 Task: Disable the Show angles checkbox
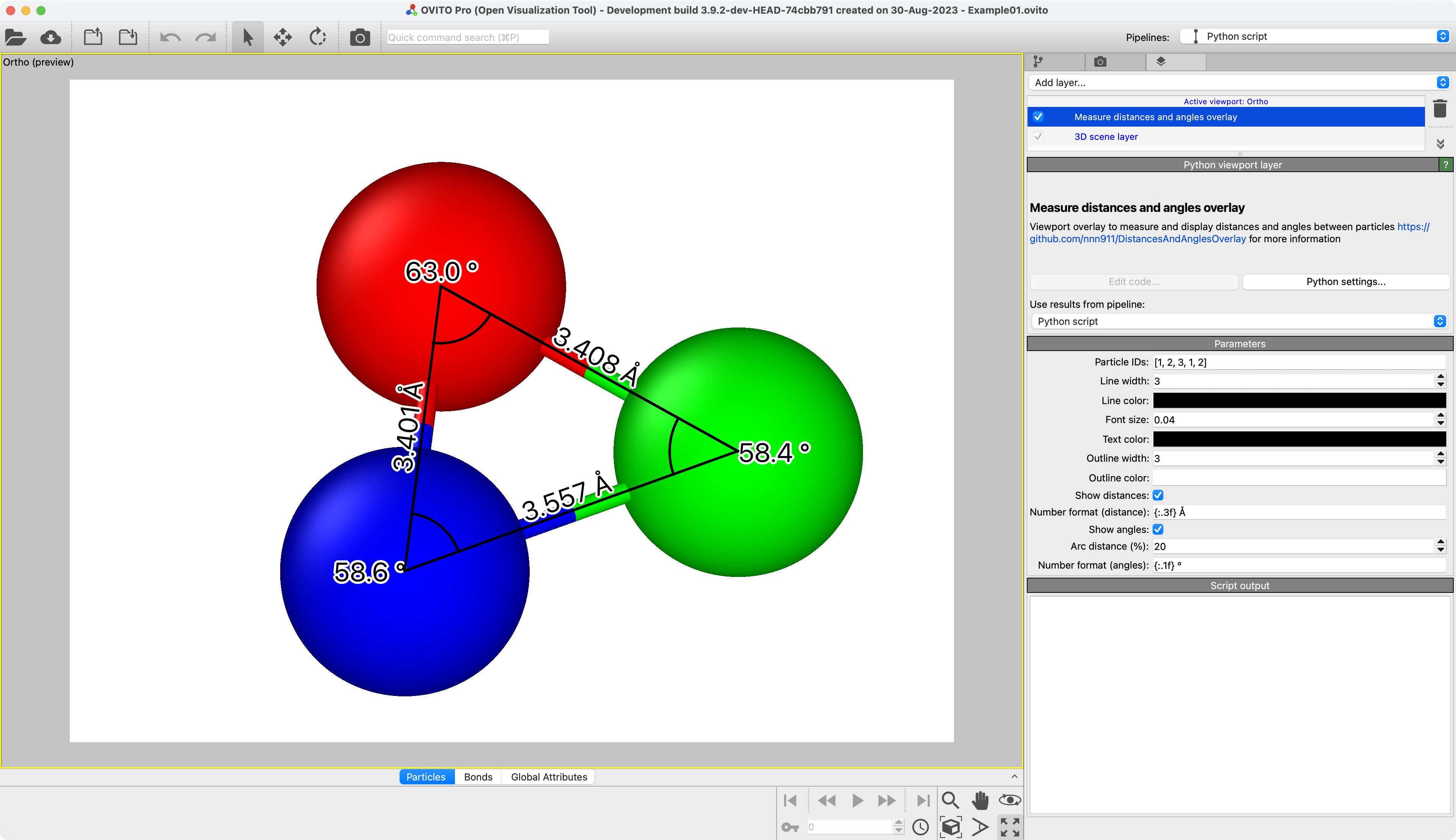tap(1158, 529)
